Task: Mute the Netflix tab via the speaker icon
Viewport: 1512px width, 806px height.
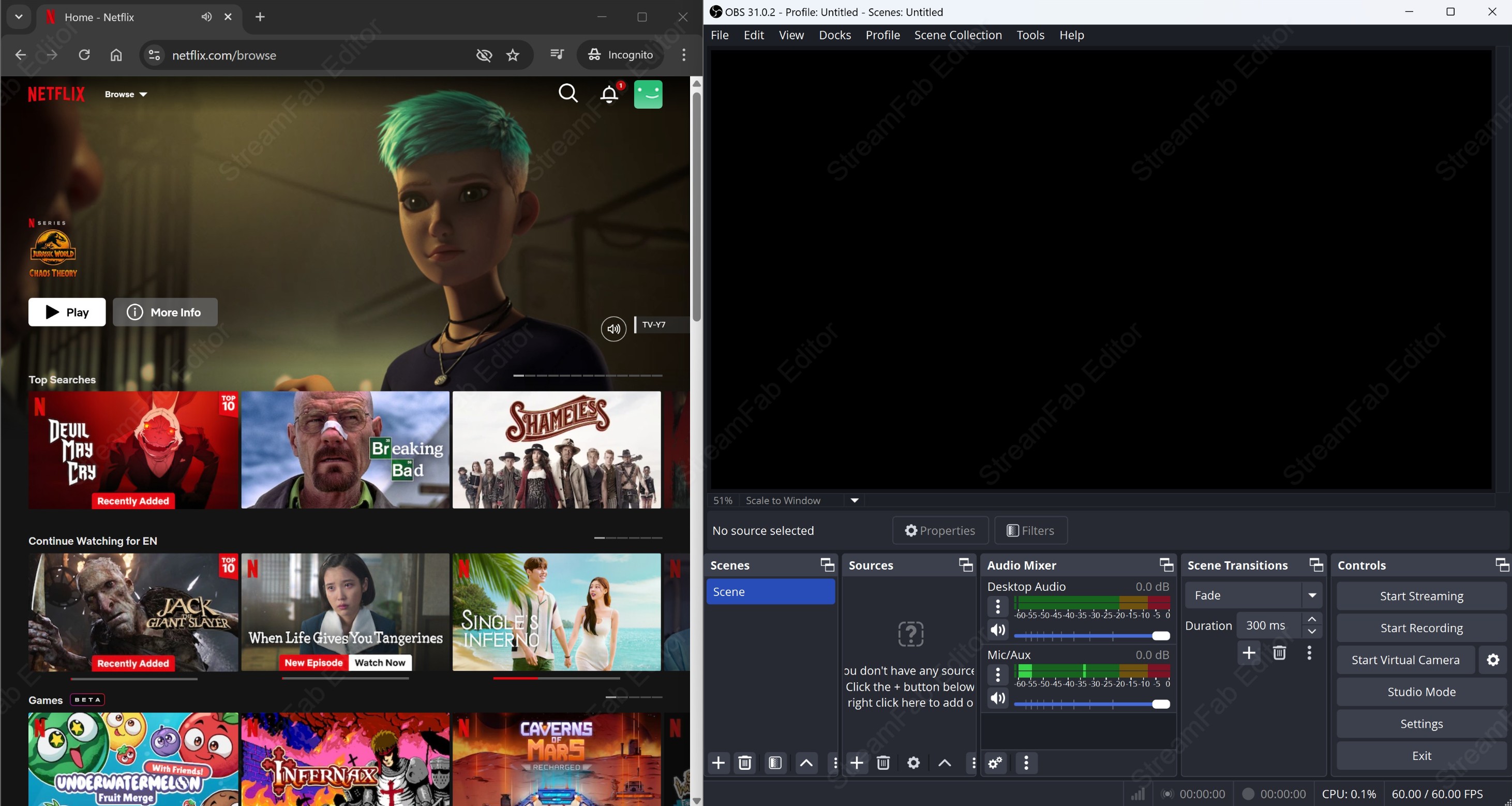Action: tap(206, 17)
